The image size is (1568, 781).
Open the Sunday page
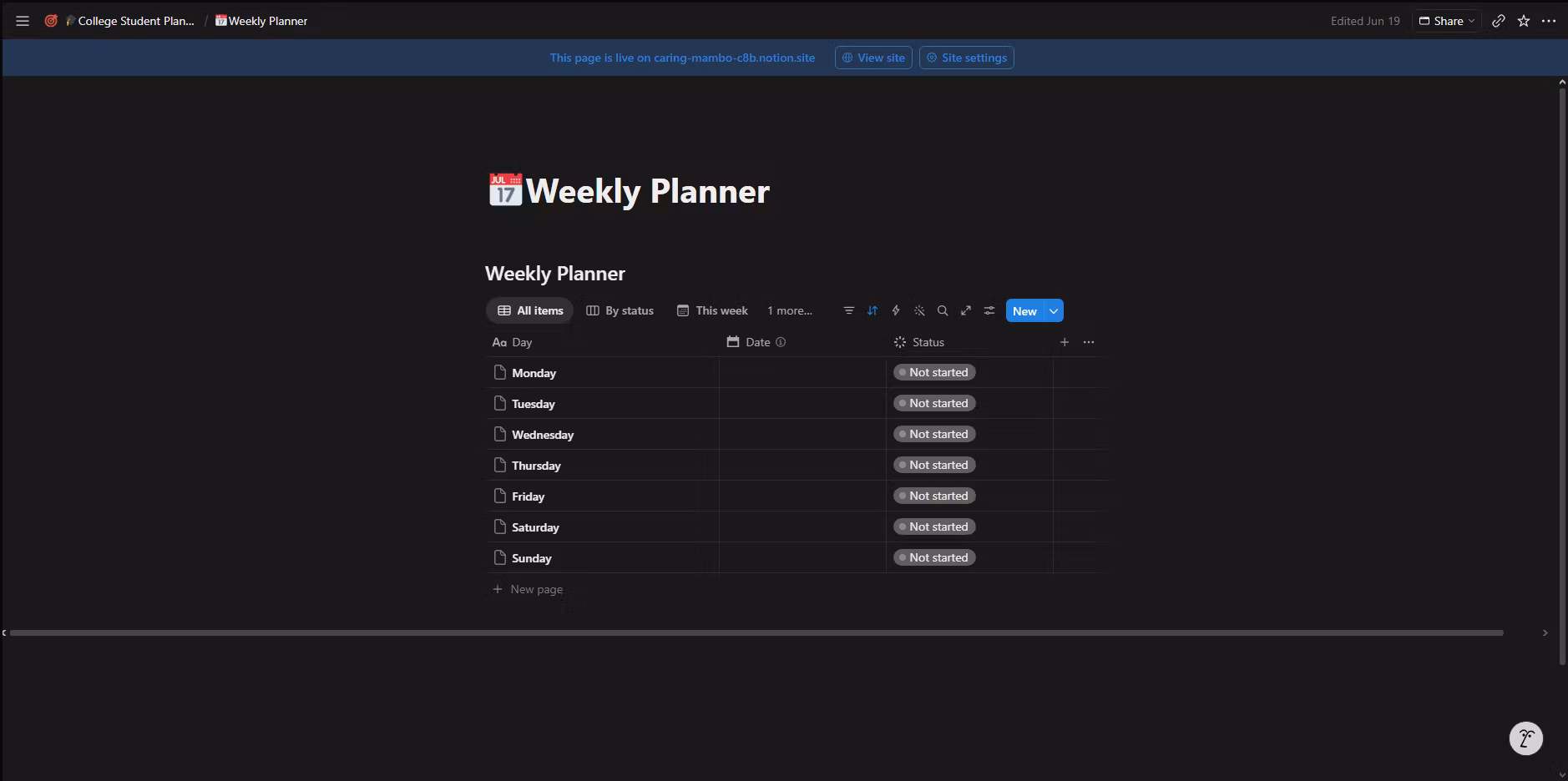[x=531, y=558]
